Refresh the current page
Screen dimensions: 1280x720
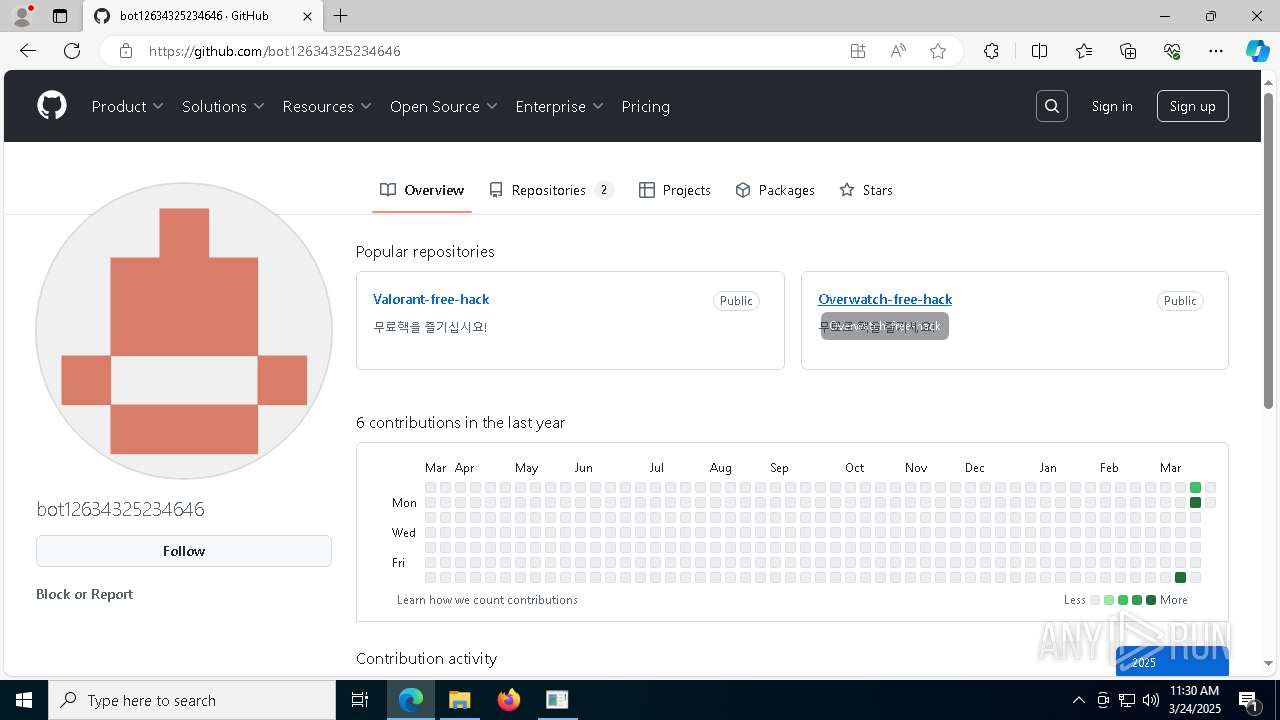click(72, 51)
